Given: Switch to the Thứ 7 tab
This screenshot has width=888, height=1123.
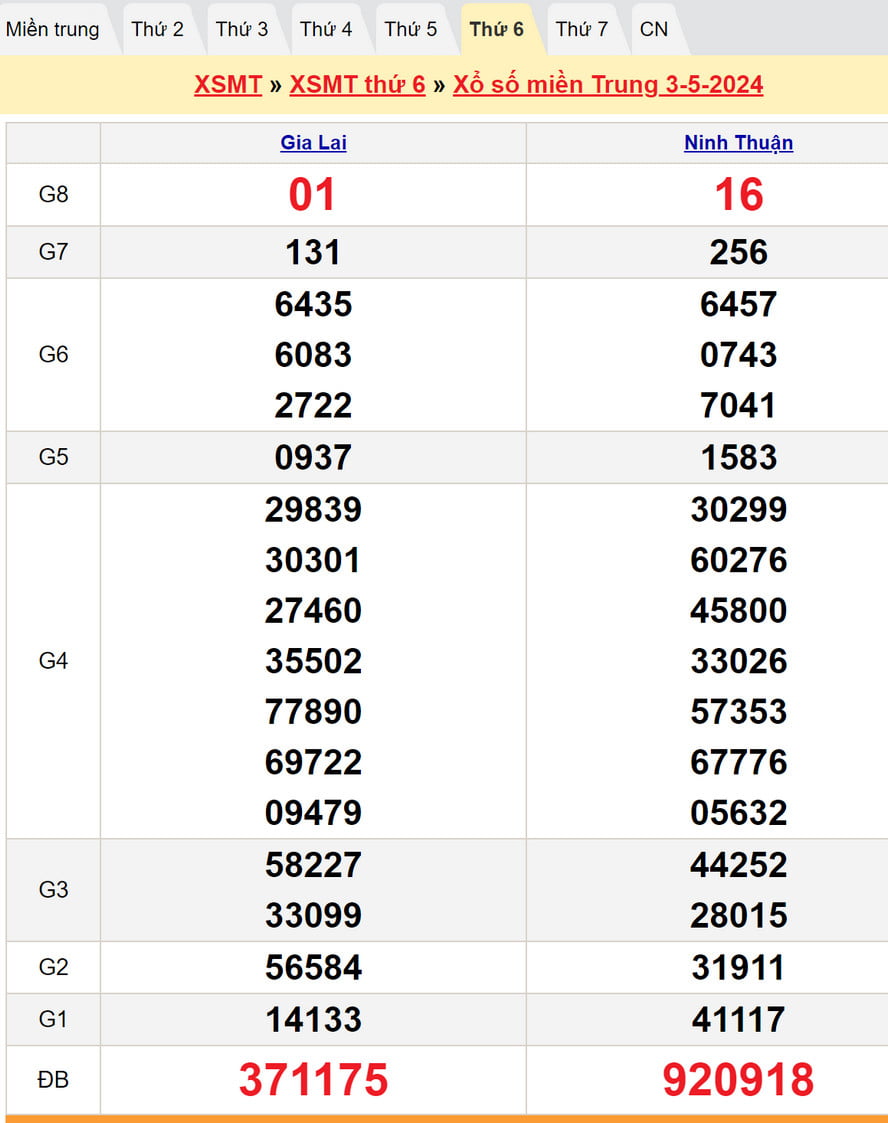Looking at the screenshot, I should click(581, 29).
